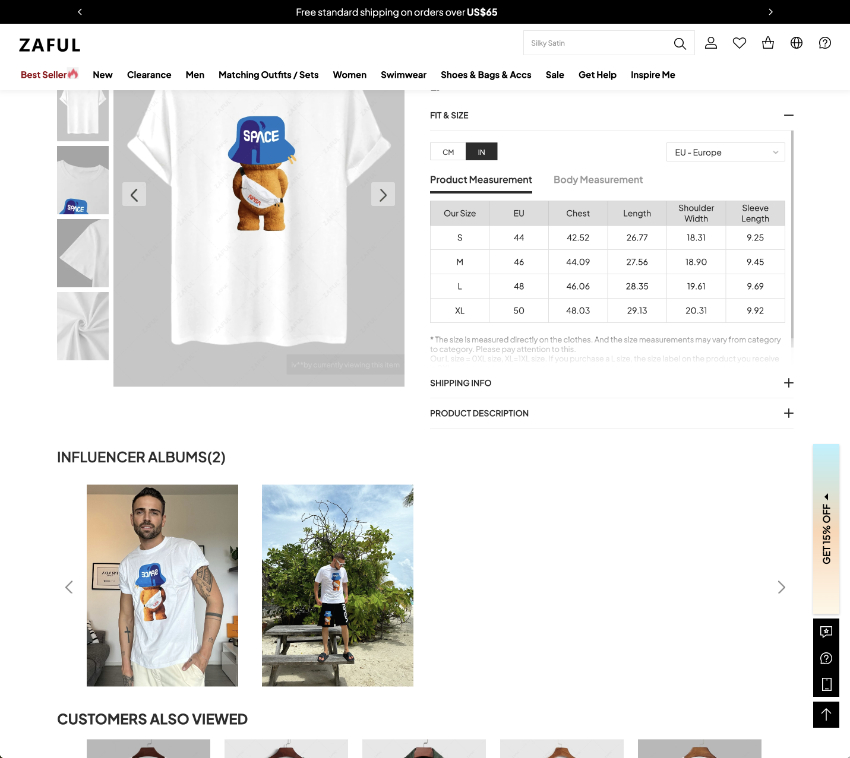Open the mobile app phone icon
Viewport: 850px width, 758px height.
coord(826,684)
